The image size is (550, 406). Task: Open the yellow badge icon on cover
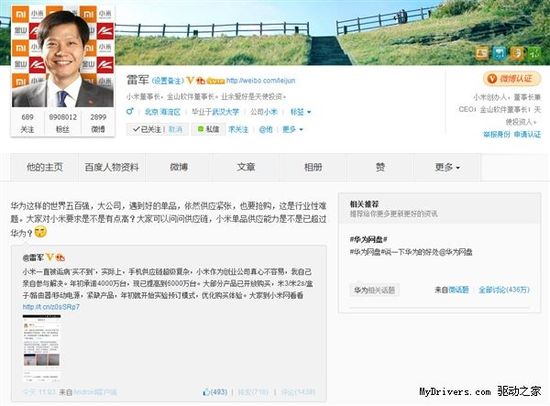(x=516, y=53)
